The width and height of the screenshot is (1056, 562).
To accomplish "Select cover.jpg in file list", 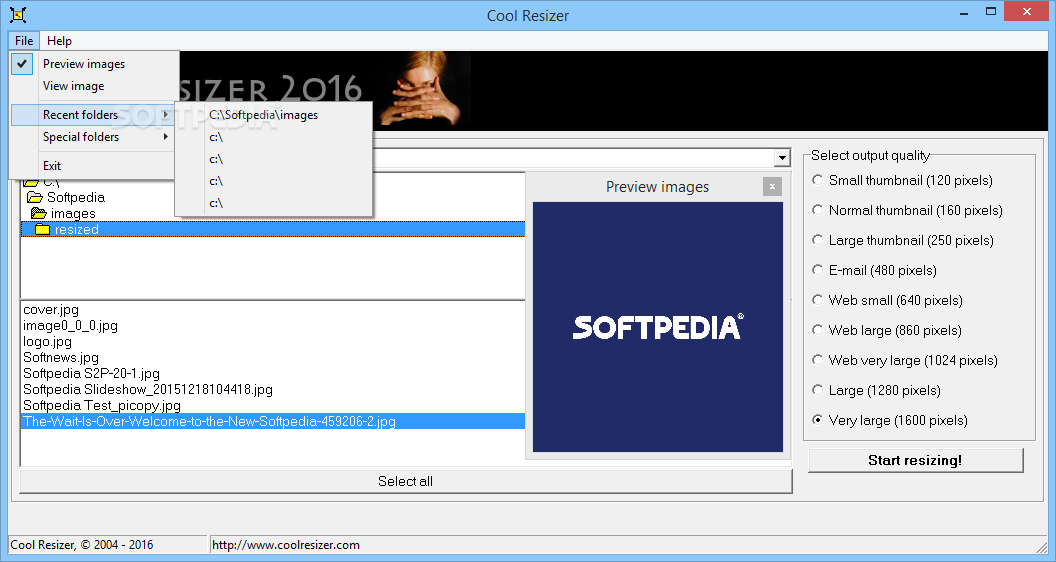I will click(x=51, y=310).
